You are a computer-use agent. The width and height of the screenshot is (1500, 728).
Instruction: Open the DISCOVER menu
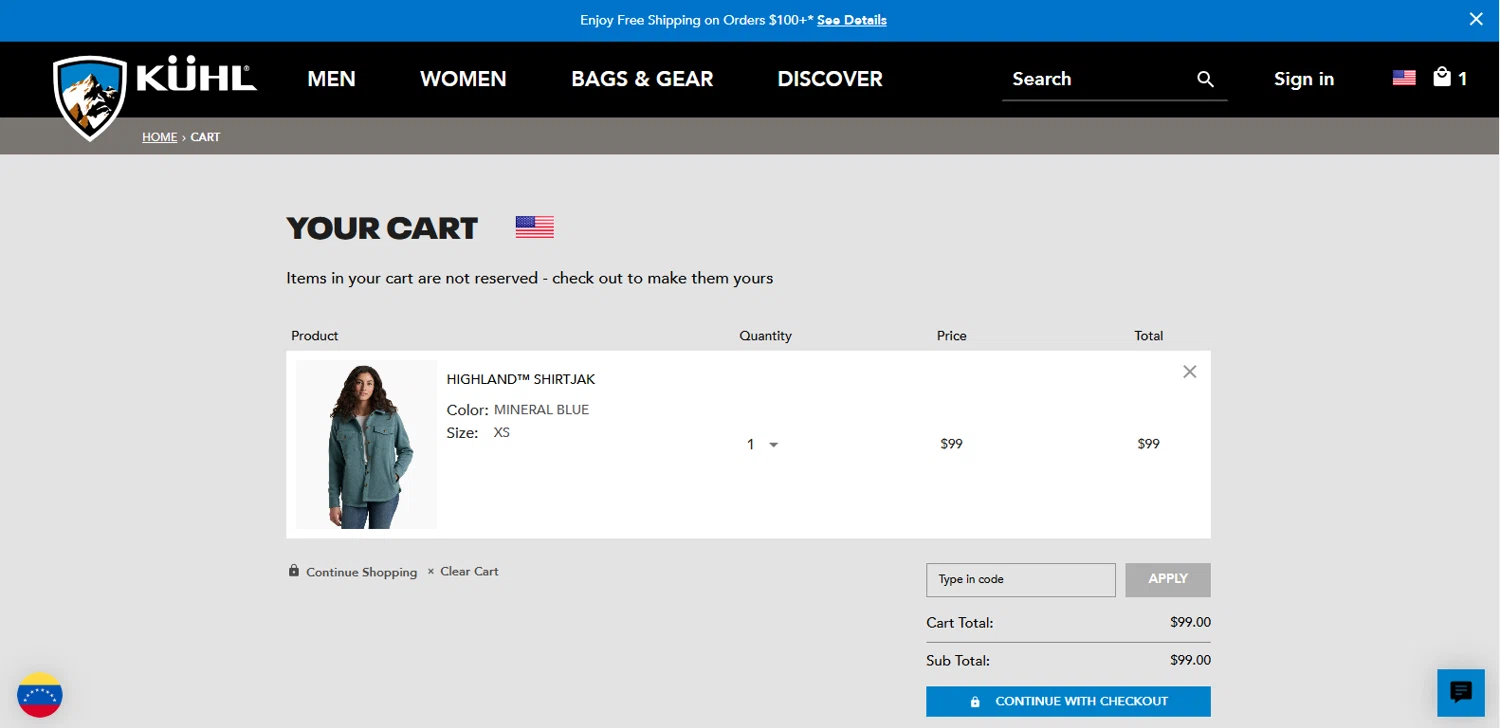pos(830,79)
